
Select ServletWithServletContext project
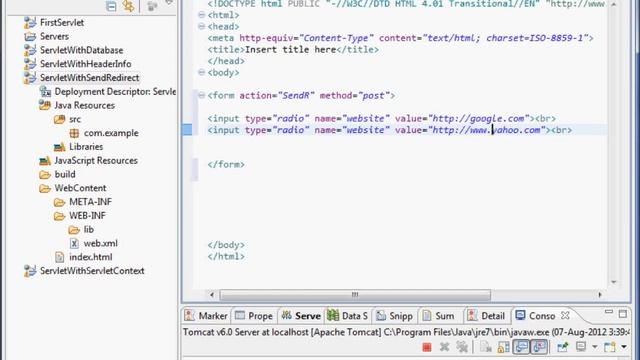pos(92,271)
